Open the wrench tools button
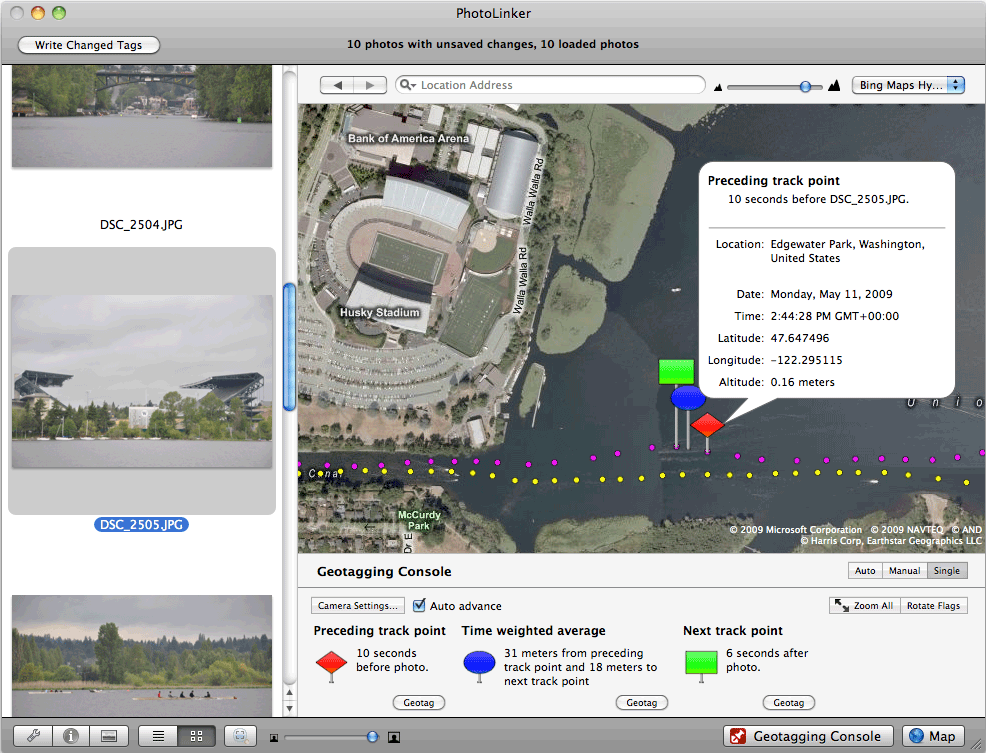This screenshot has height=753, width=986. click(33, 735)
